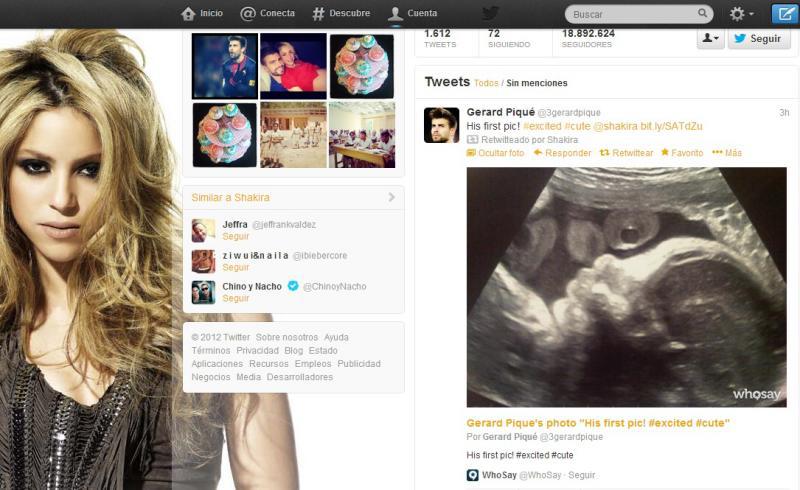Follow Chino y Nacho with Seguir
Screen dimensions: 800x490
[x=236, y=298]
